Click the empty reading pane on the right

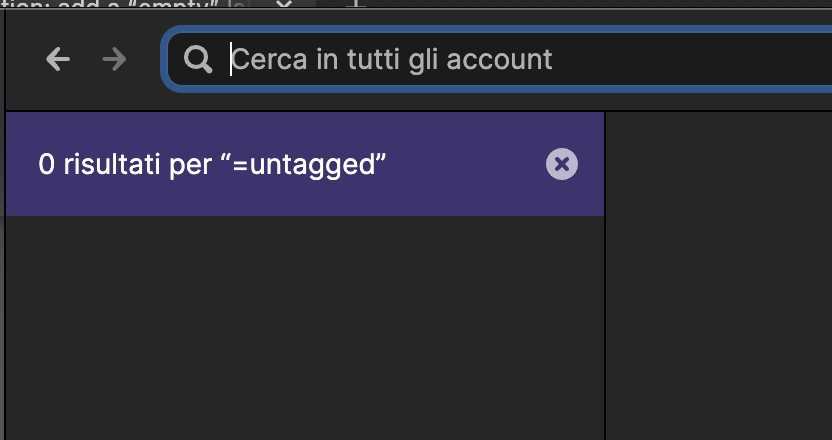[719, 276]
